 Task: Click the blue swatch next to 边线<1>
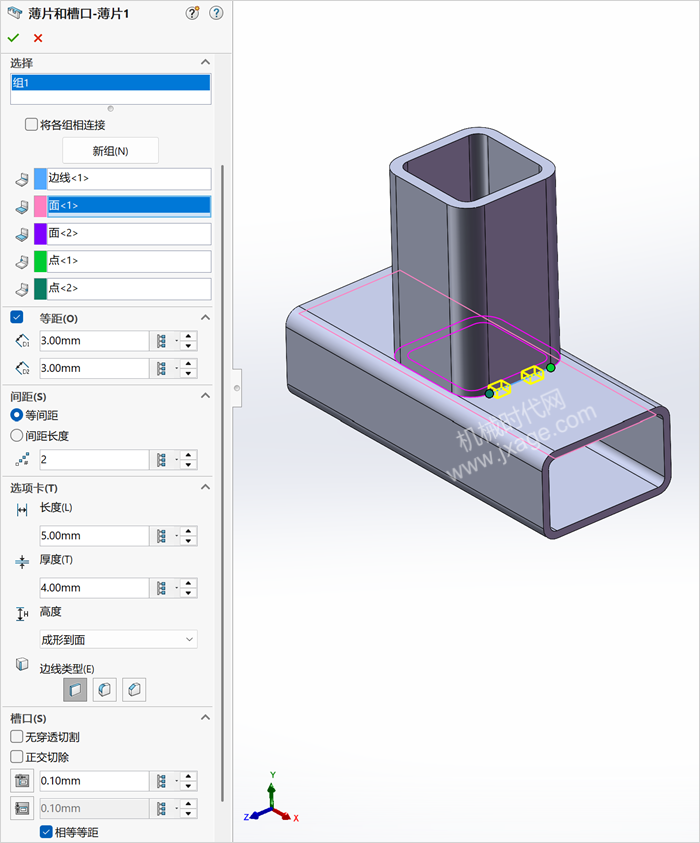pos(40,179)
